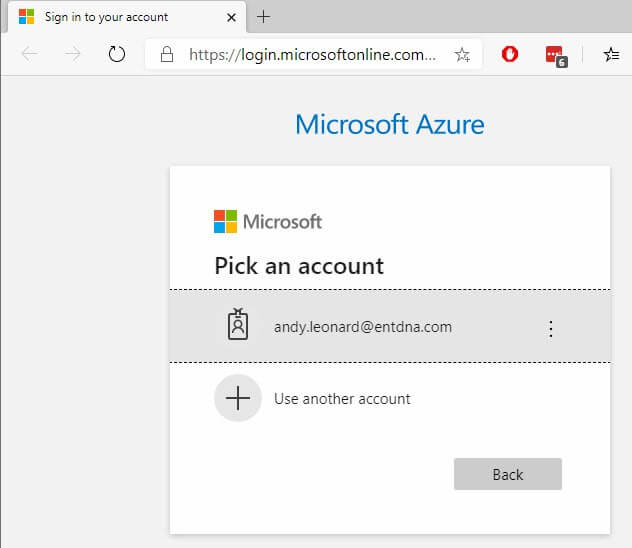The image size is (632, 548).
Task: Pick the andy.leonard@entdna.com account
Action: tap(390, 326)
